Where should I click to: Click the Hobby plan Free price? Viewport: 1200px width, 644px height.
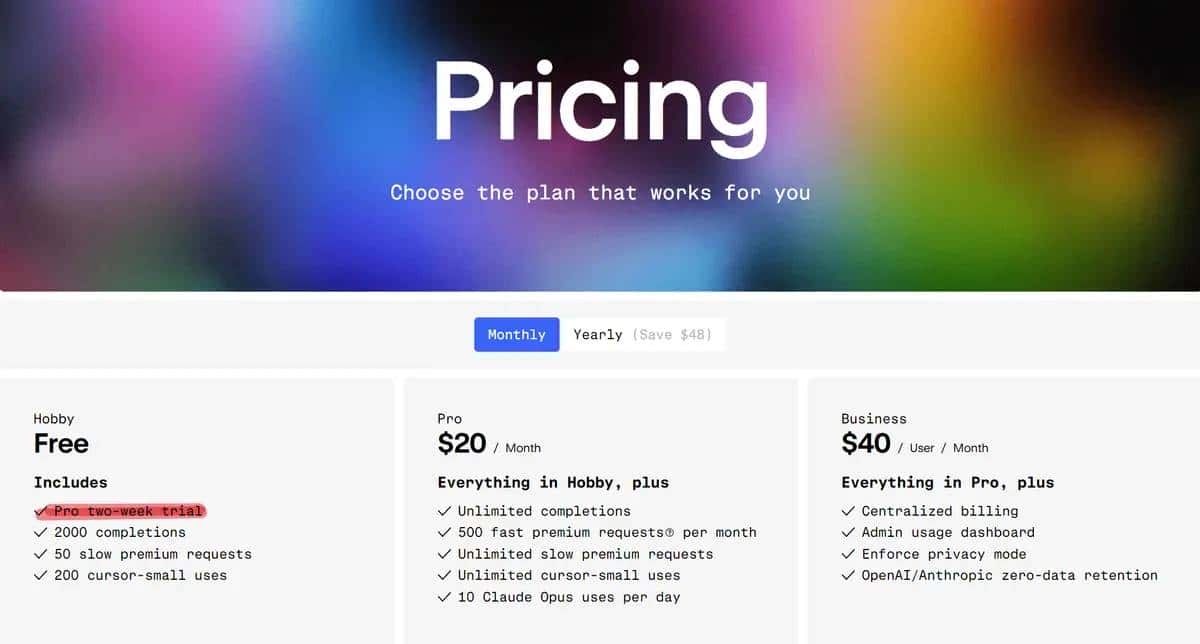[x=61, y=443]
